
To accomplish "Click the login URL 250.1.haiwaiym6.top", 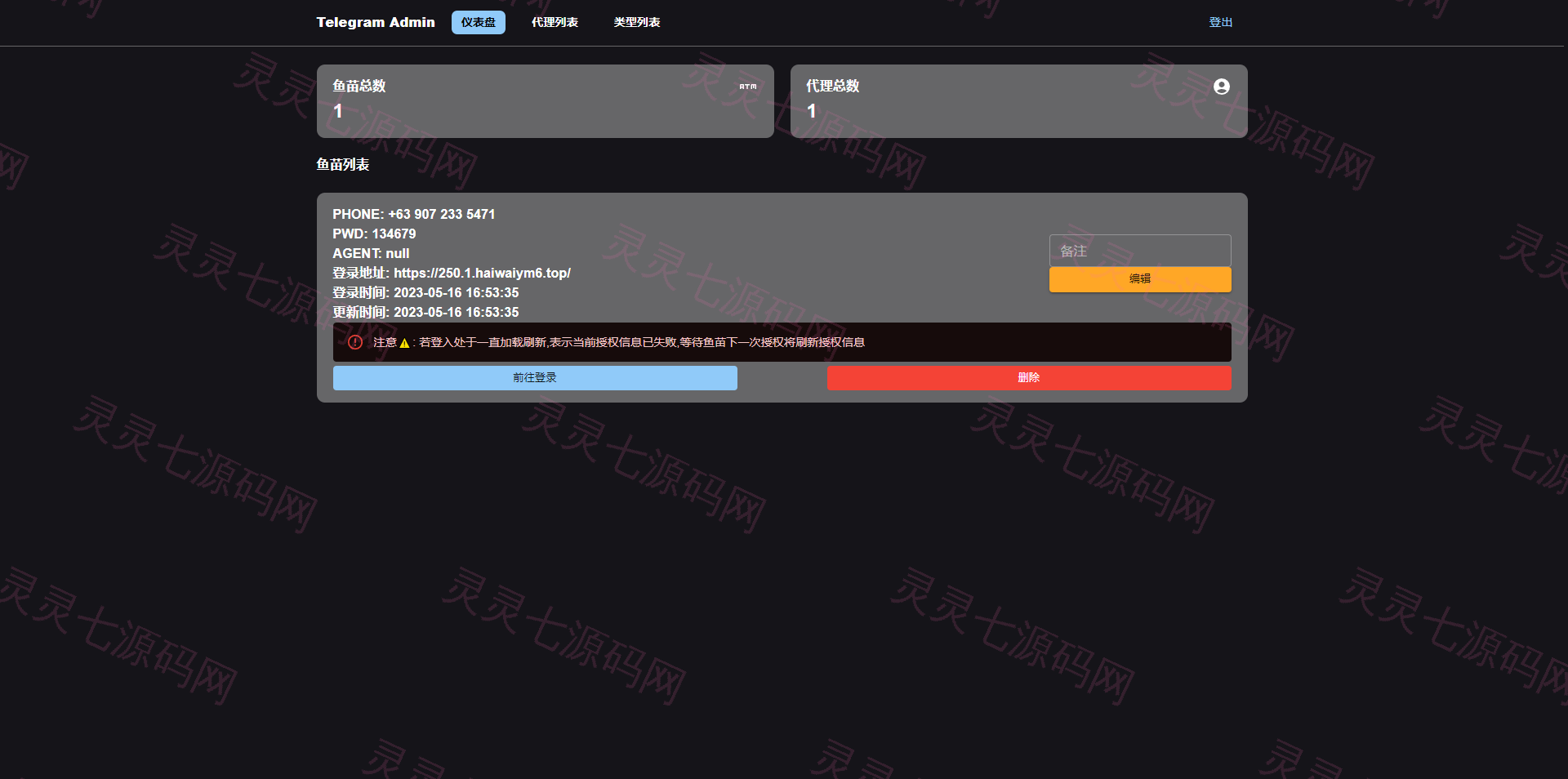I will coord(483,273).
